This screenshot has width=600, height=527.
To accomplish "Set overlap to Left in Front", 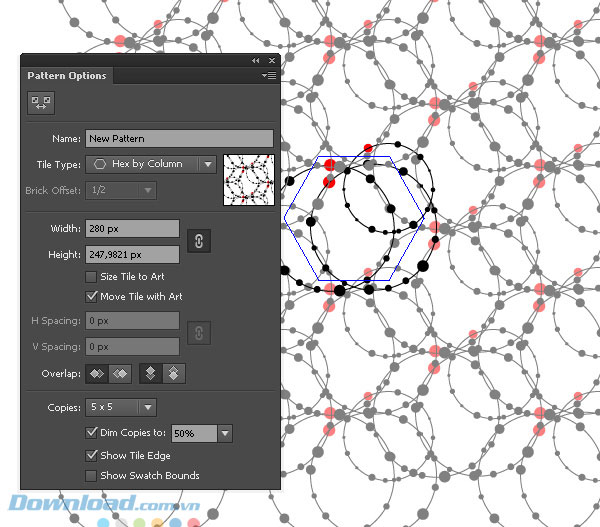I will (97, 374).
